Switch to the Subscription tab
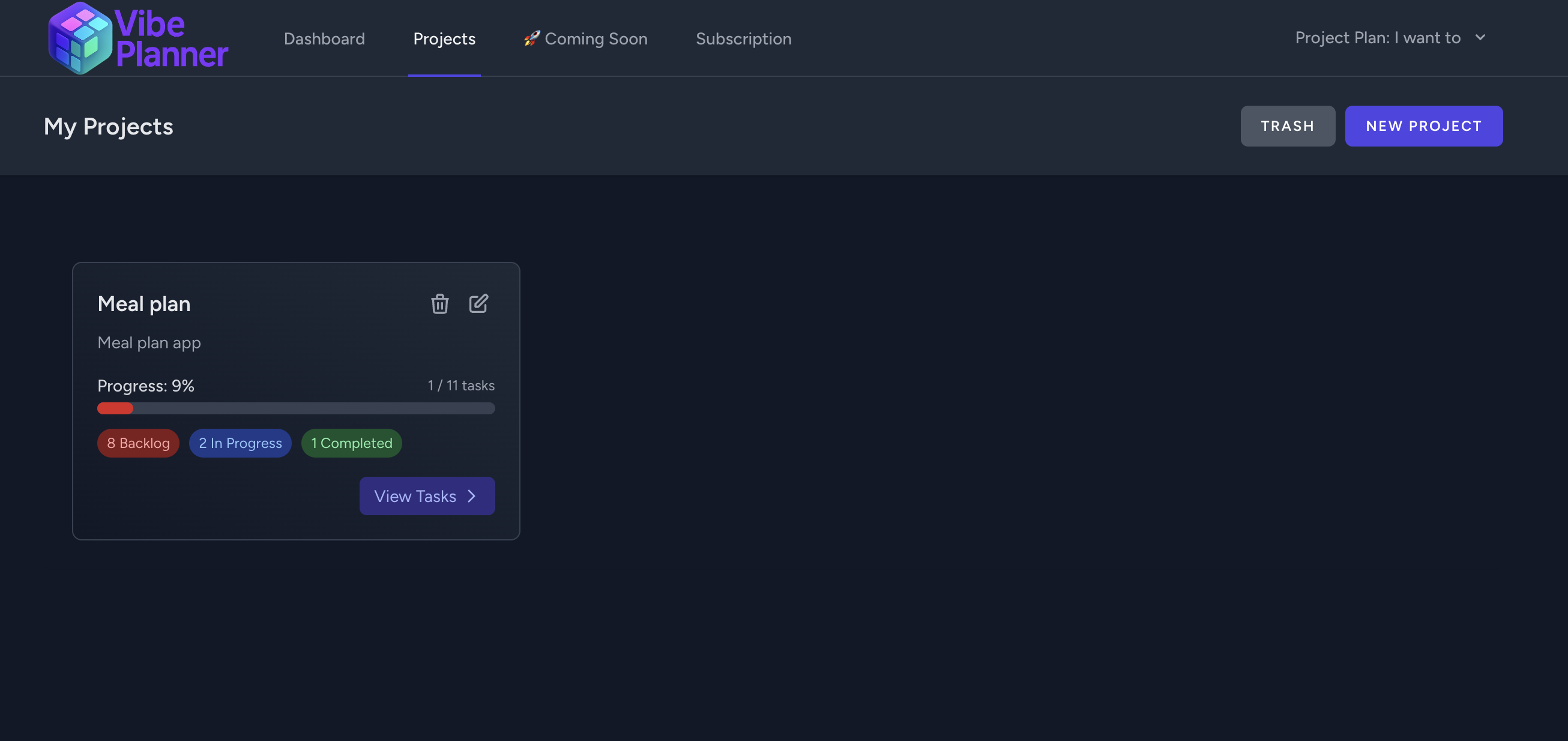Image resolution: width=1568 pixels, height=741 pixels. [x=743, y=38]
